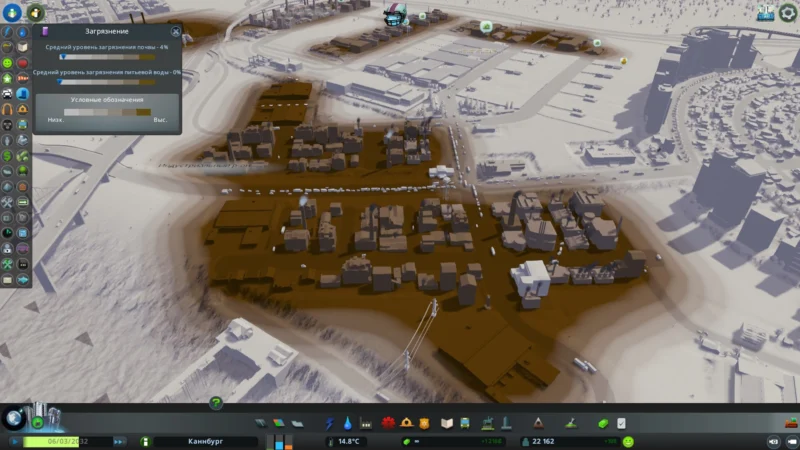Click the money balance field
This screenshot has width=800, height=450.
452,441
